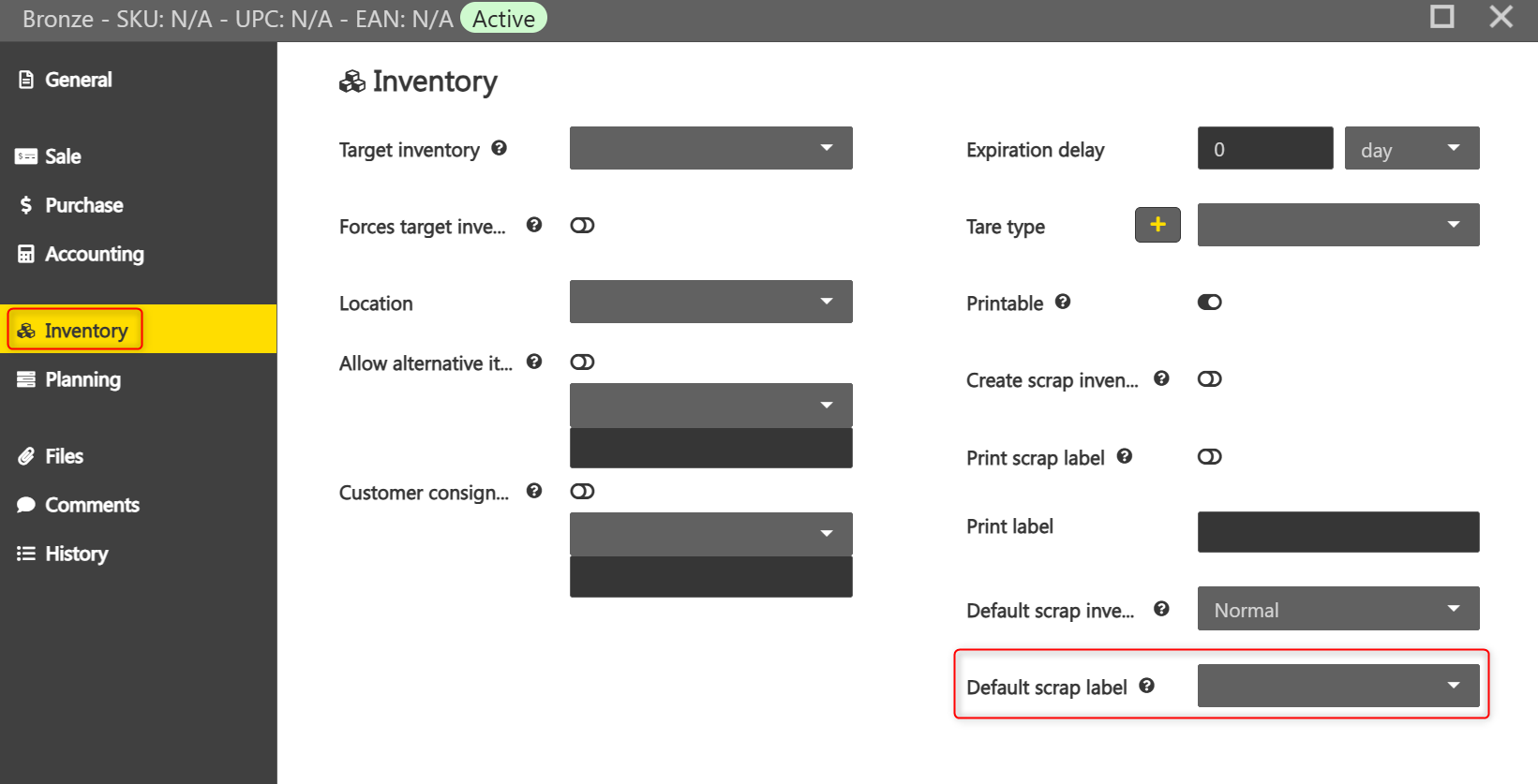Expand the Default scrap label dropdown
Image resolution: width=1538 pixels, height=784 pixels.
pos(1338,686)
